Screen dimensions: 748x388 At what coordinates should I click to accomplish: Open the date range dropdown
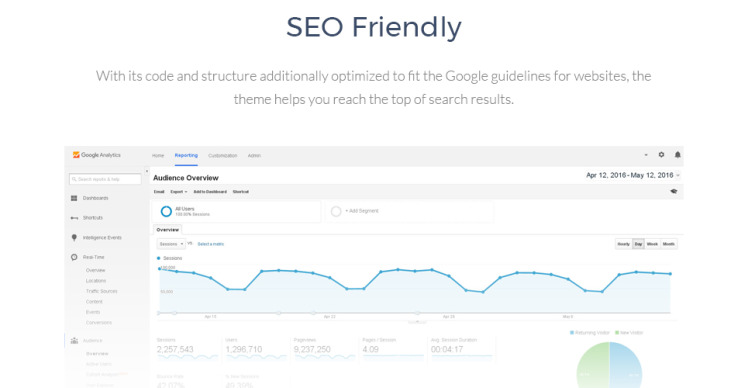[633, 175]
